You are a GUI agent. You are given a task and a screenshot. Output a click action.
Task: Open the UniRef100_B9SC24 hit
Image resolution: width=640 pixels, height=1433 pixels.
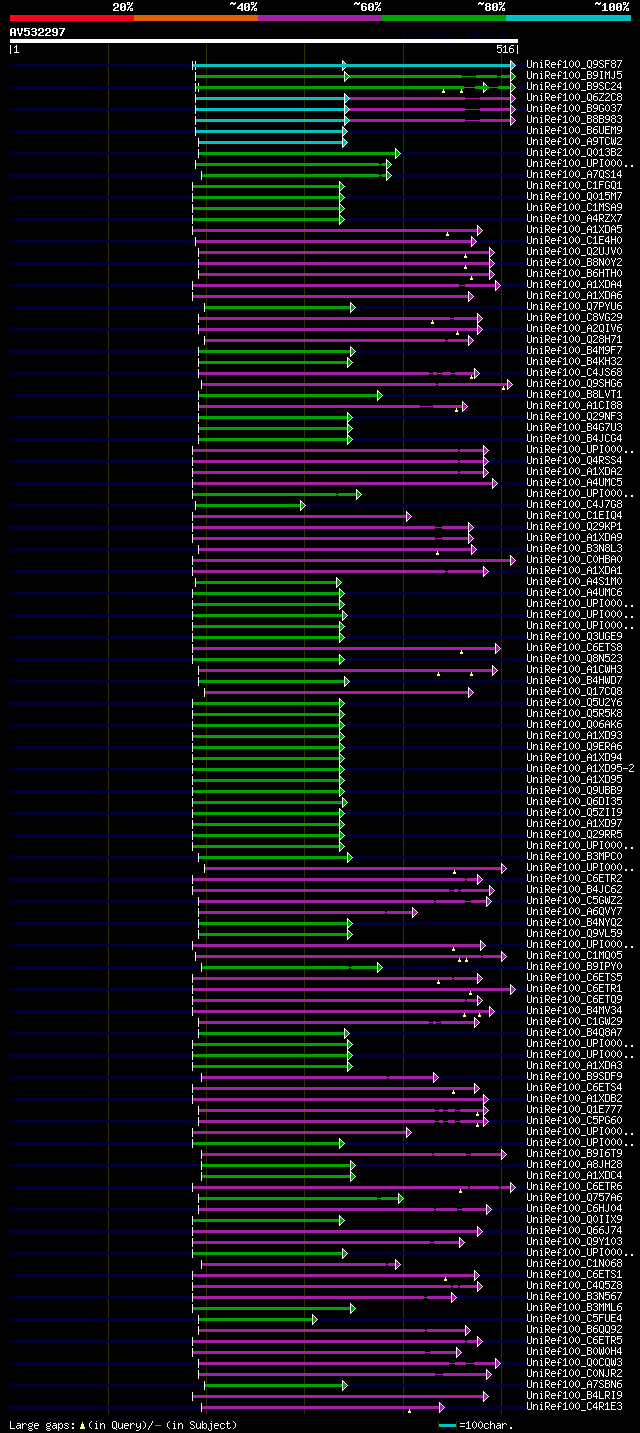574,87
